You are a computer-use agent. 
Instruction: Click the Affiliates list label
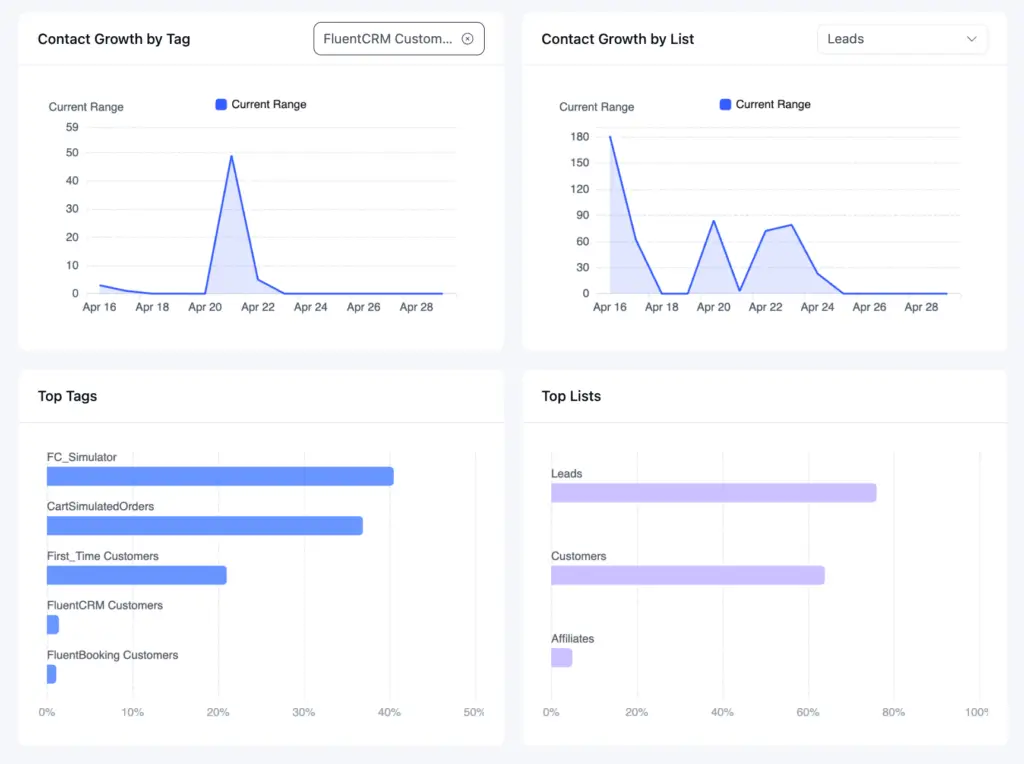[x=573, y=639]
